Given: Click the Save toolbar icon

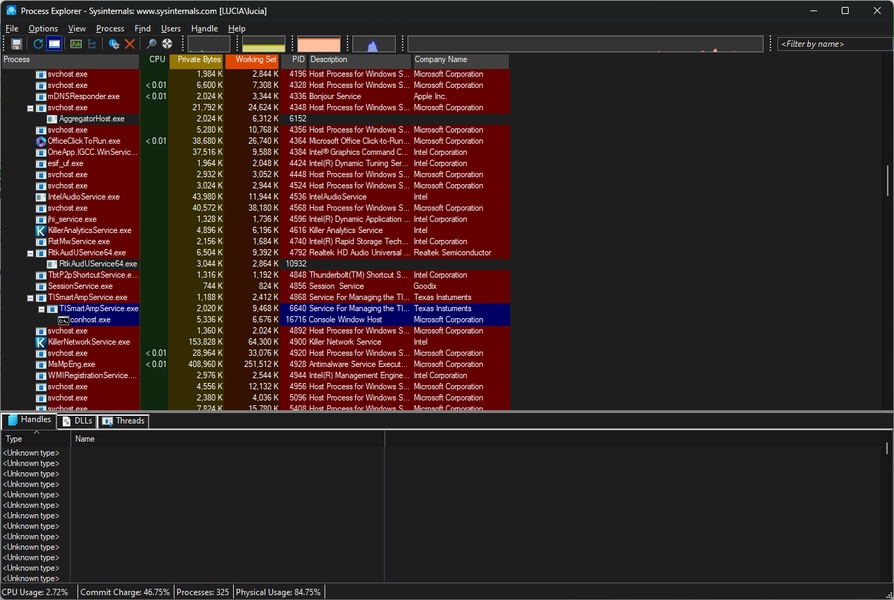Looking at the screenshot, I should tap(17, 44).
